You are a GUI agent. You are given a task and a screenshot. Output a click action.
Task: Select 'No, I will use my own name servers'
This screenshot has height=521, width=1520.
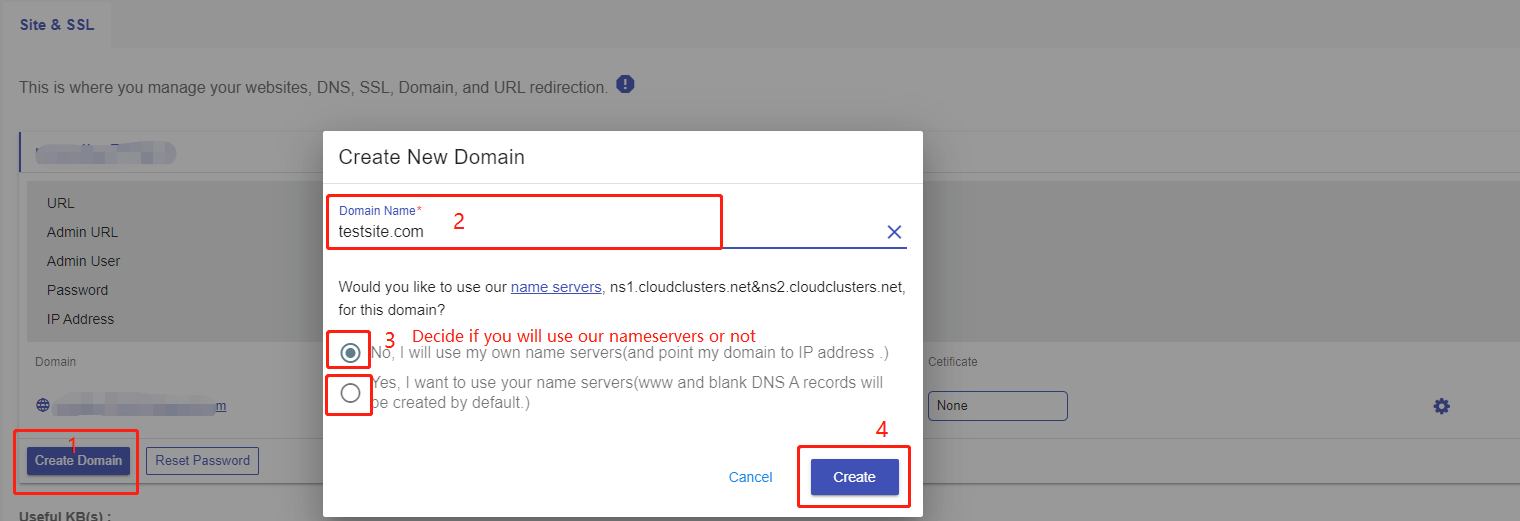[350, 353]
